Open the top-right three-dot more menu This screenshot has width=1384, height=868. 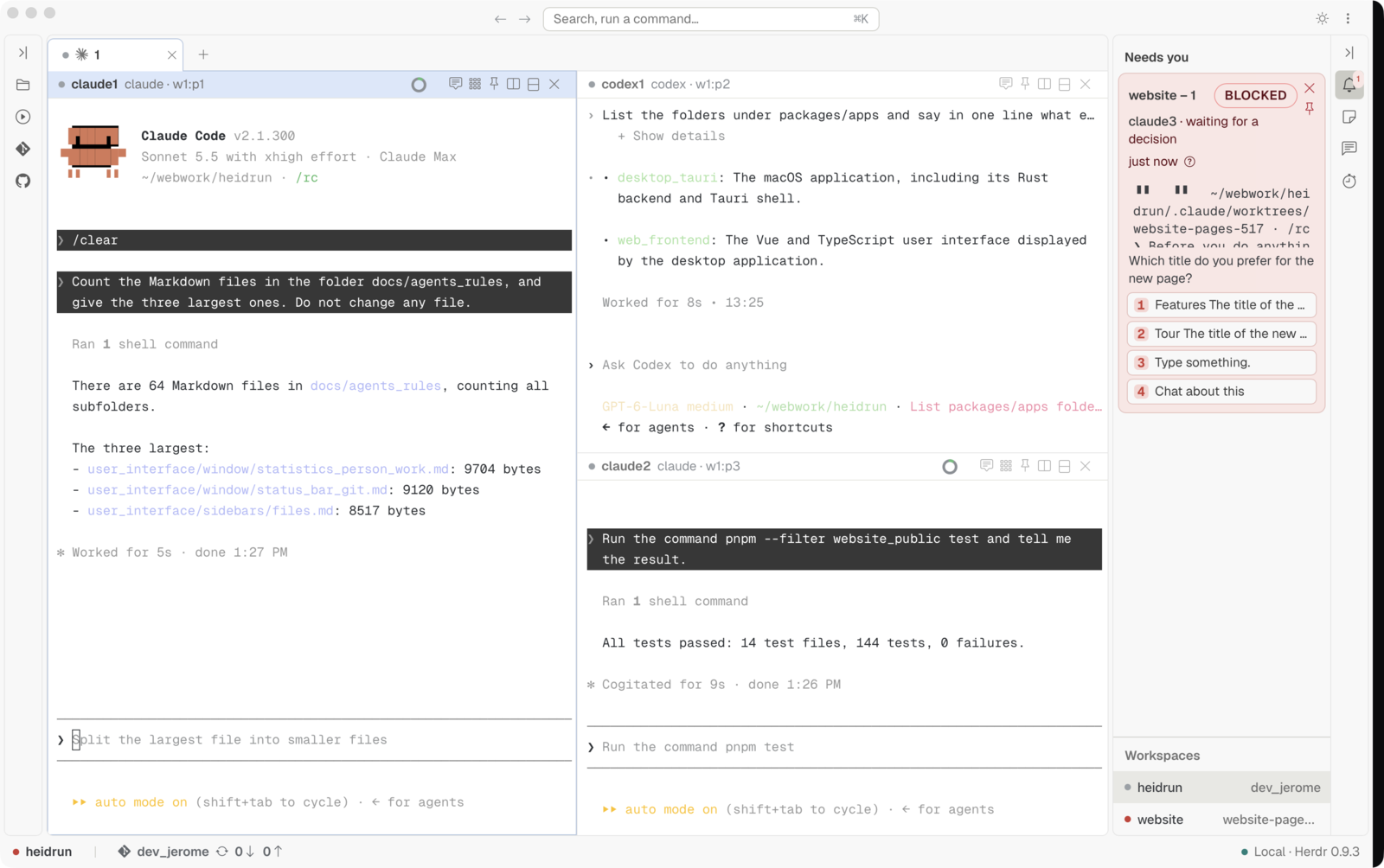point(1348,18)
